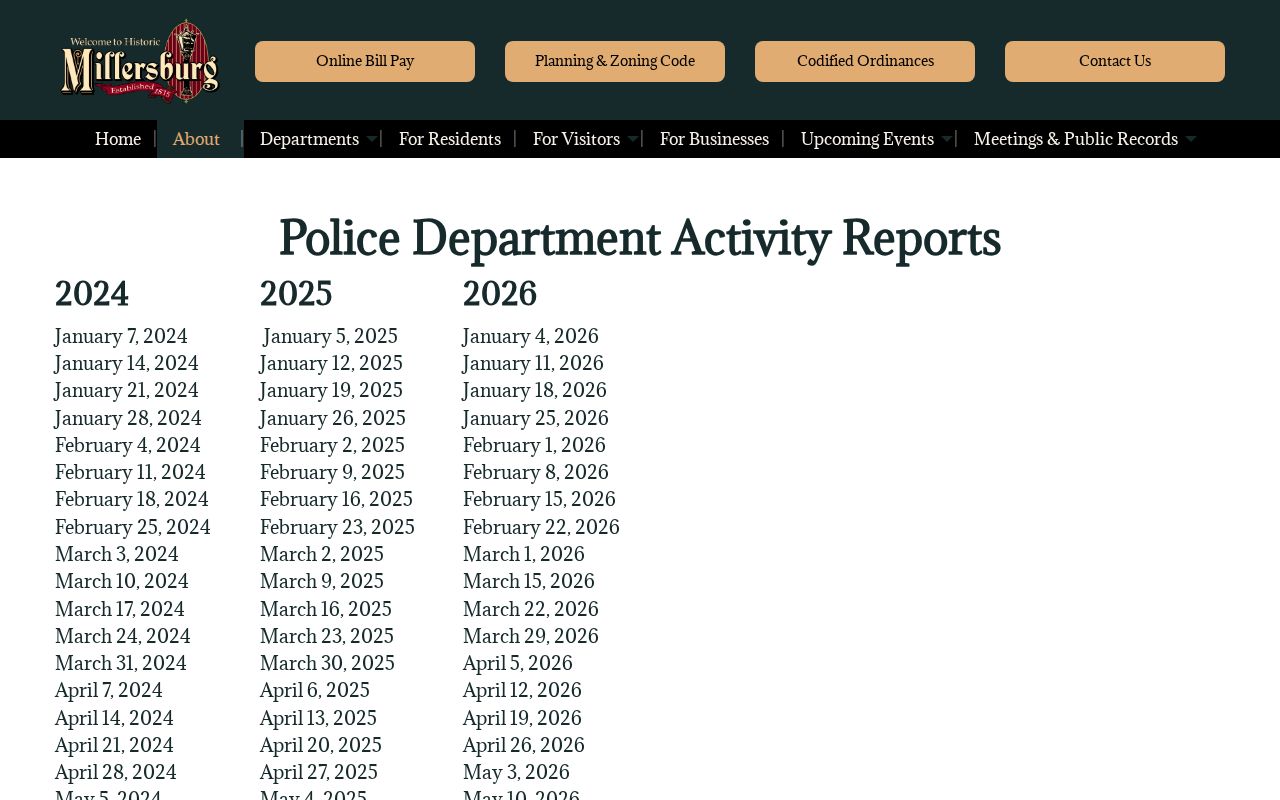Open the April 21, 2024 report
Image resolution: width=1280 pixels, height=800 pixels.
114,745
